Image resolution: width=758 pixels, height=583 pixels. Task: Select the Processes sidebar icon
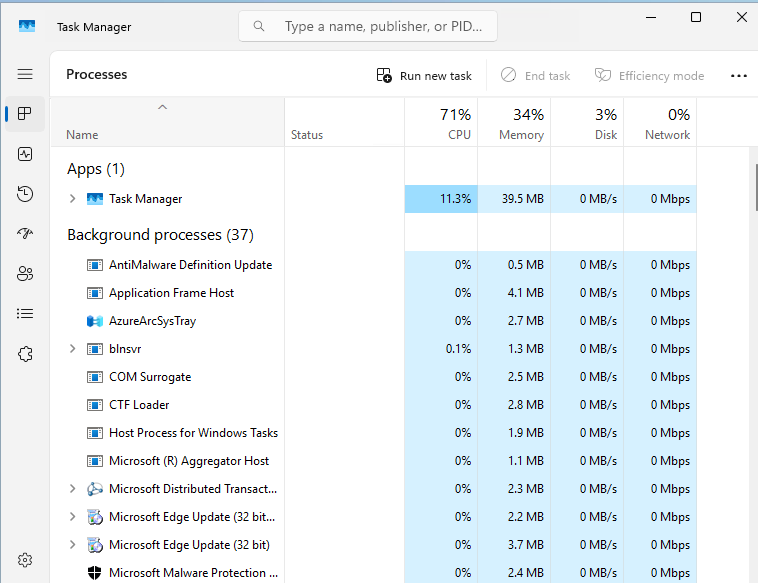tap(25, 114)
